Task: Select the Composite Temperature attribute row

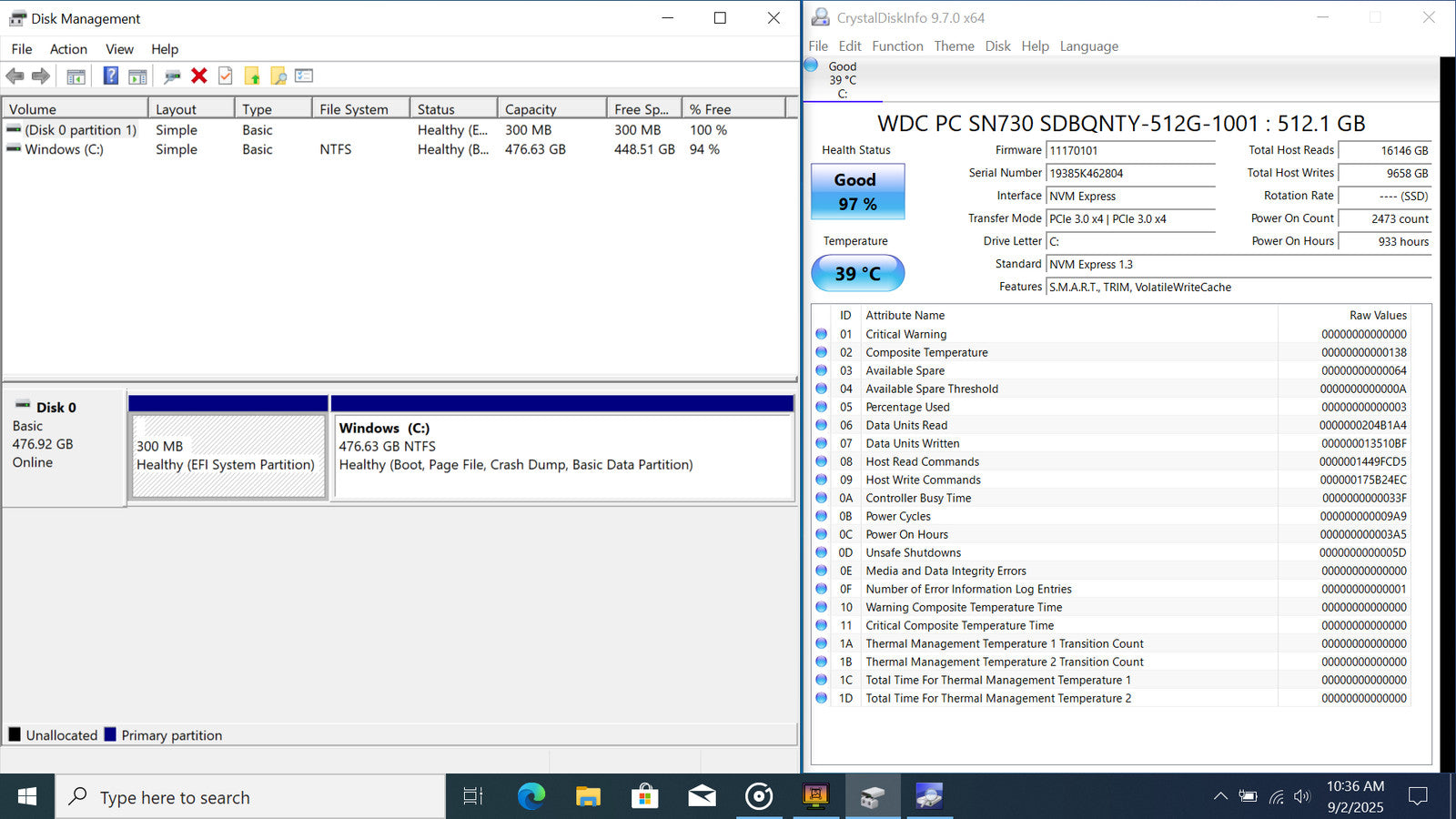Action: pyautogui.click(x=1111, y=352)
